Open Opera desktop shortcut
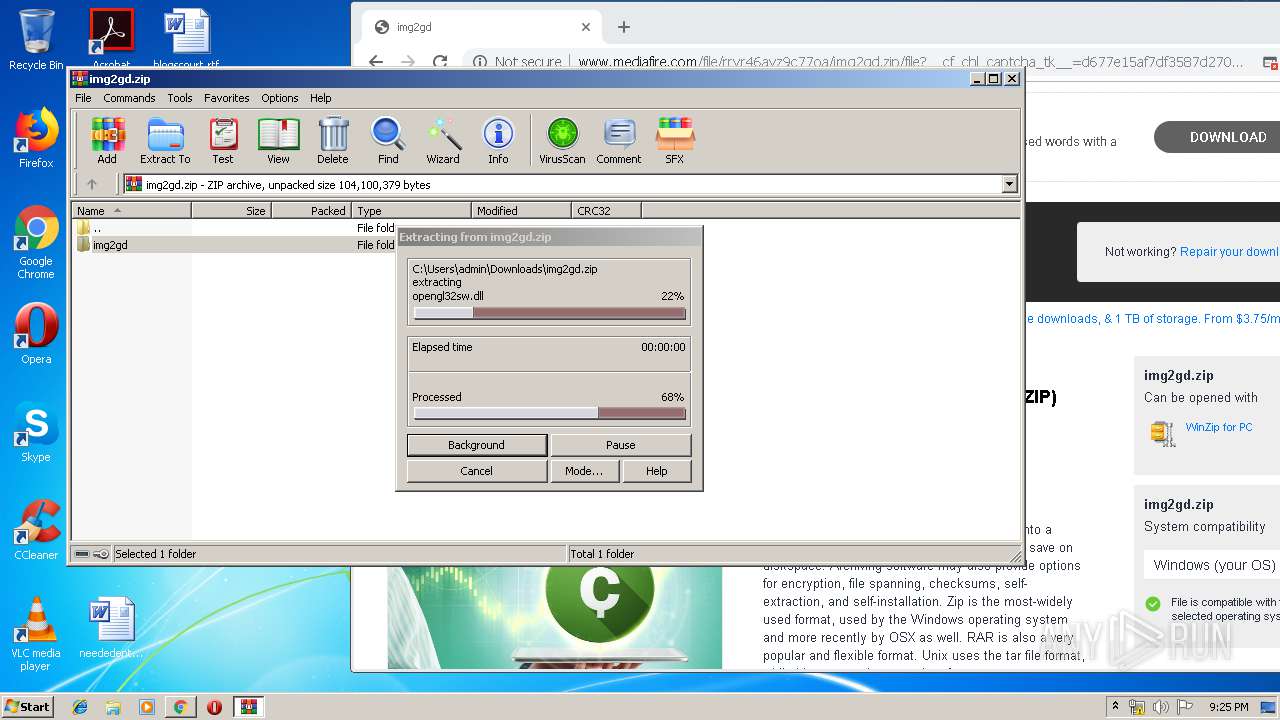The image size is (1280, 720). (x=36, y=334)
